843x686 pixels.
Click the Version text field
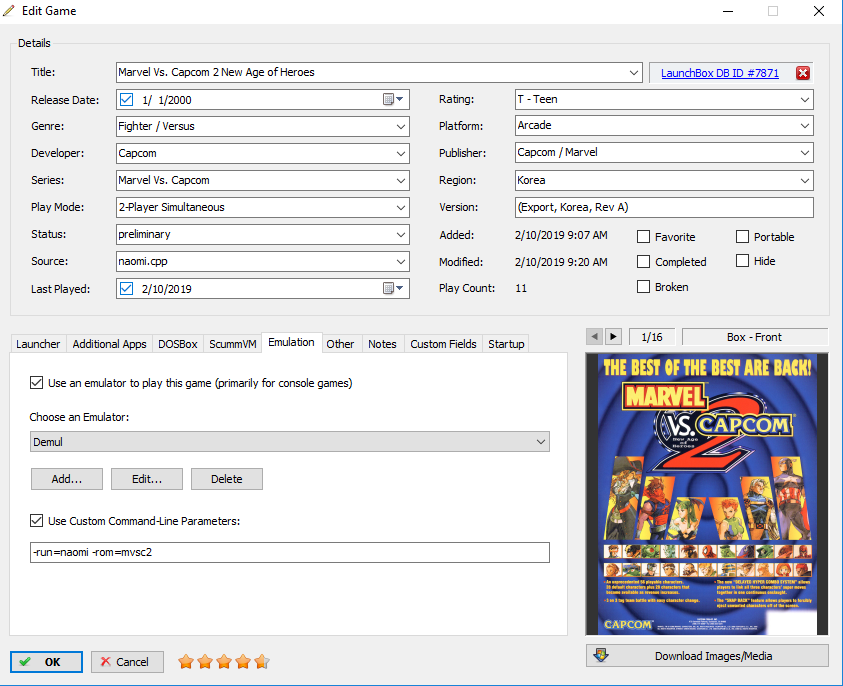[664, 207]
